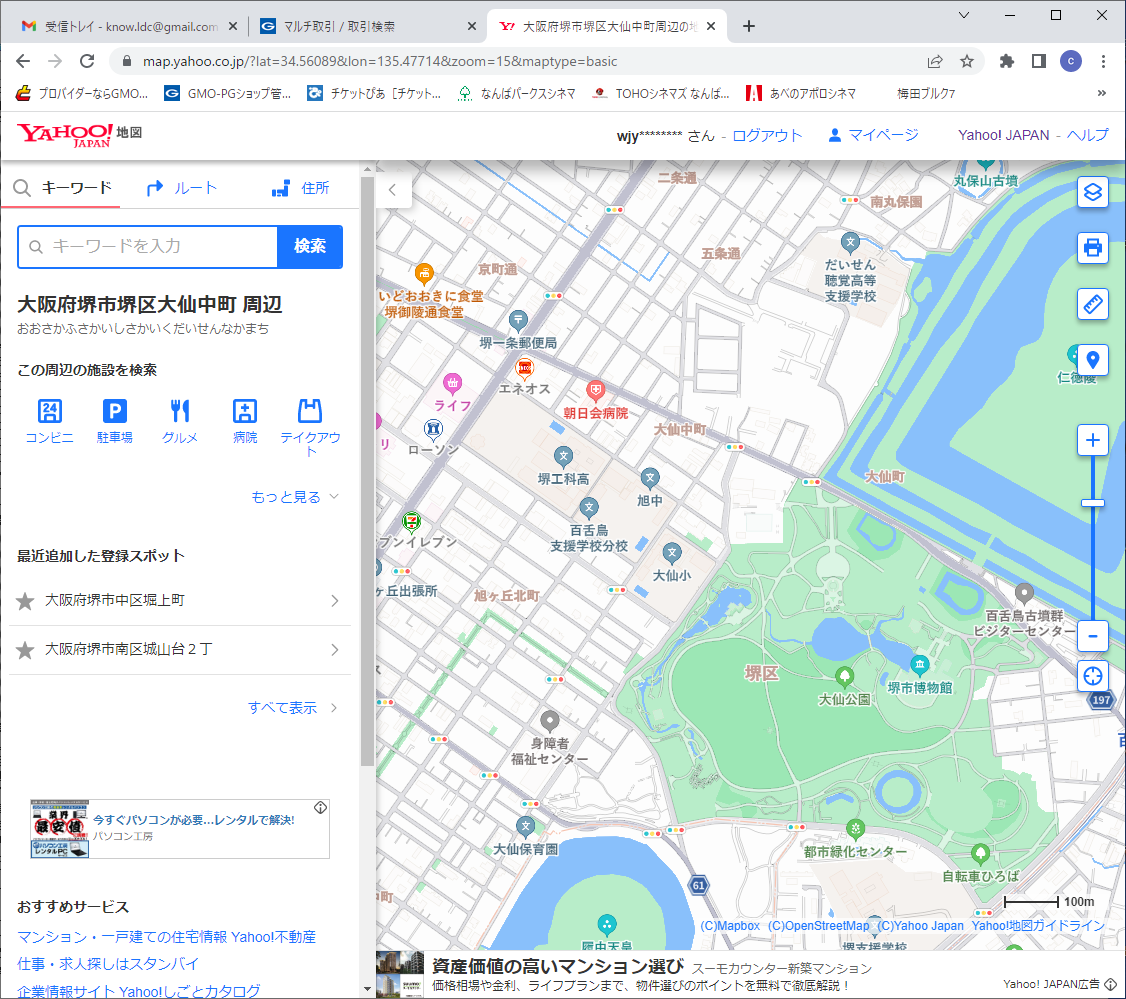Click the current location crosshair button
The image size is (1126, 999).
point(1092,676)
